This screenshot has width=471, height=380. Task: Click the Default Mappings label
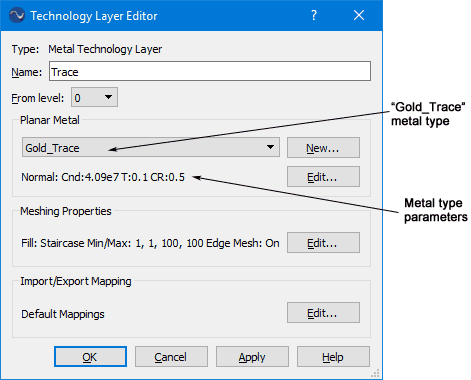[x=63, y=314]
